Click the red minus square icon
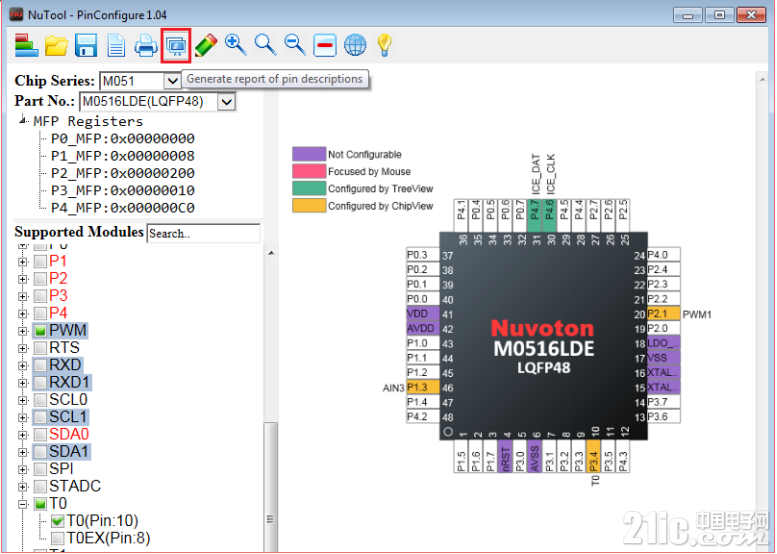The width and height of the screenshot is (777, 554). (x=325, y=46)
